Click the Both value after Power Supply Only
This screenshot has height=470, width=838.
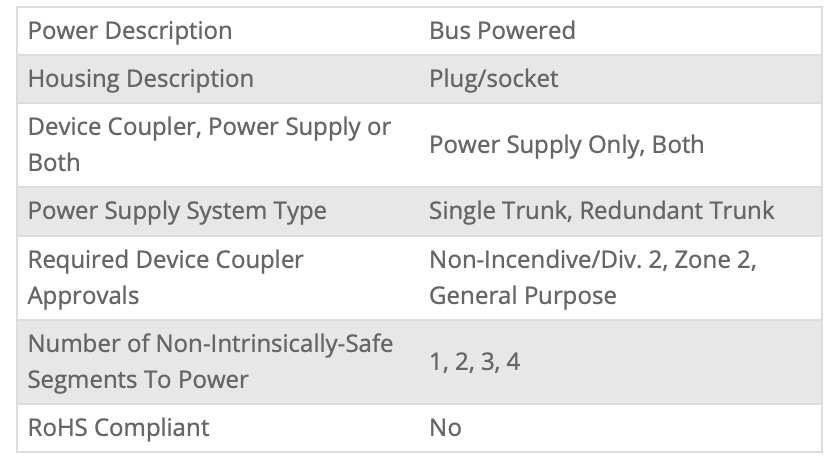[x=678, y=145]
